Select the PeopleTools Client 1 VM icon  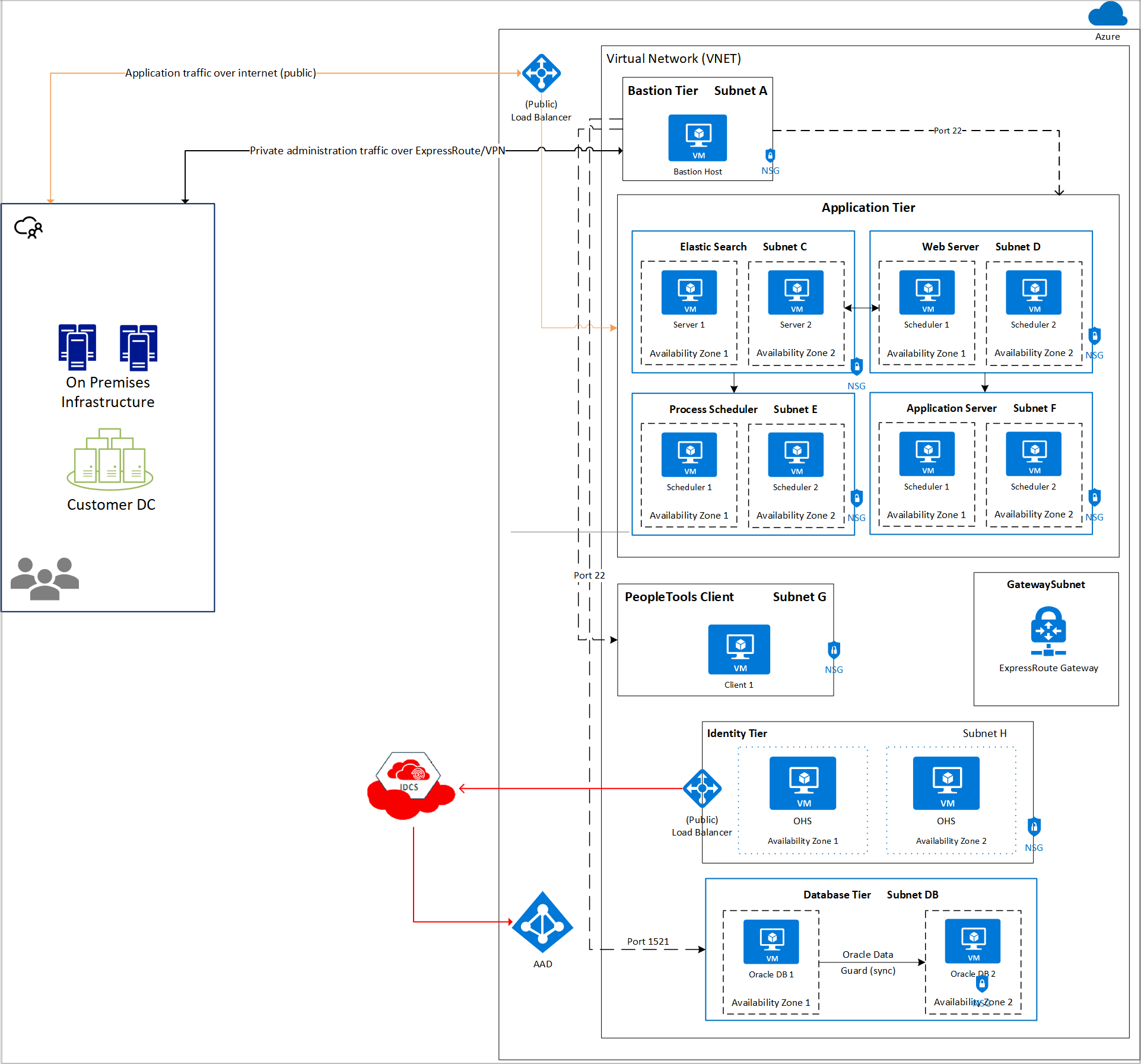pos(739,649)
